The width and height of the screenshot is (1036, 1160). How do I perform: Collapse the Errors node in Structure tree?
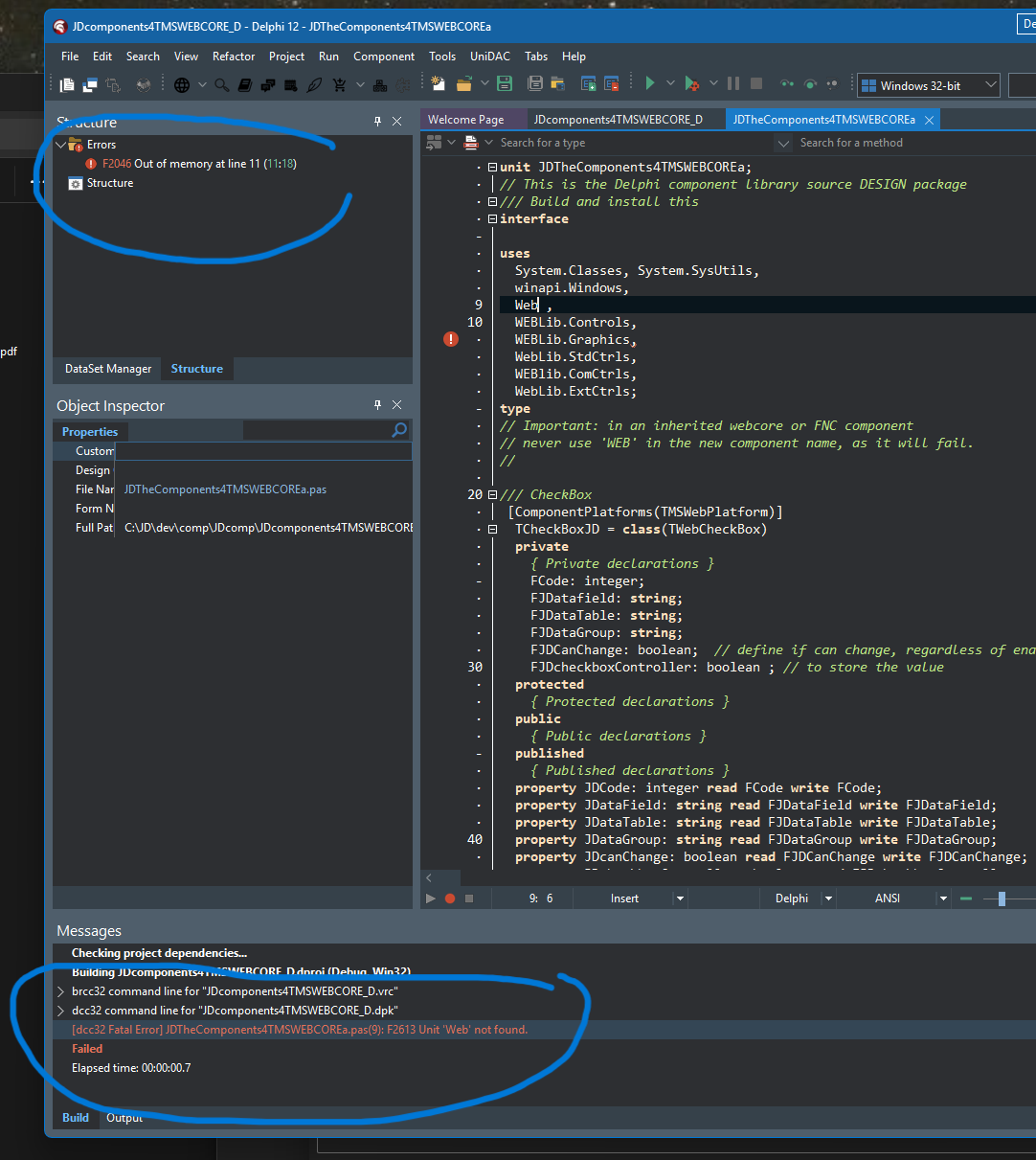point(61,145)
